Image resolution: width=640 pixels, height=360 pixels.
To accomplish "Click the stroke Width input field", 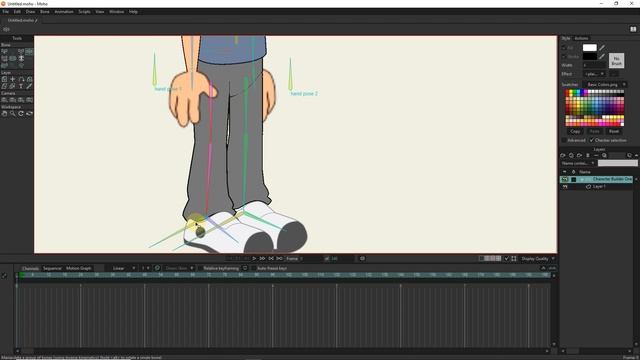I will 594,65.
